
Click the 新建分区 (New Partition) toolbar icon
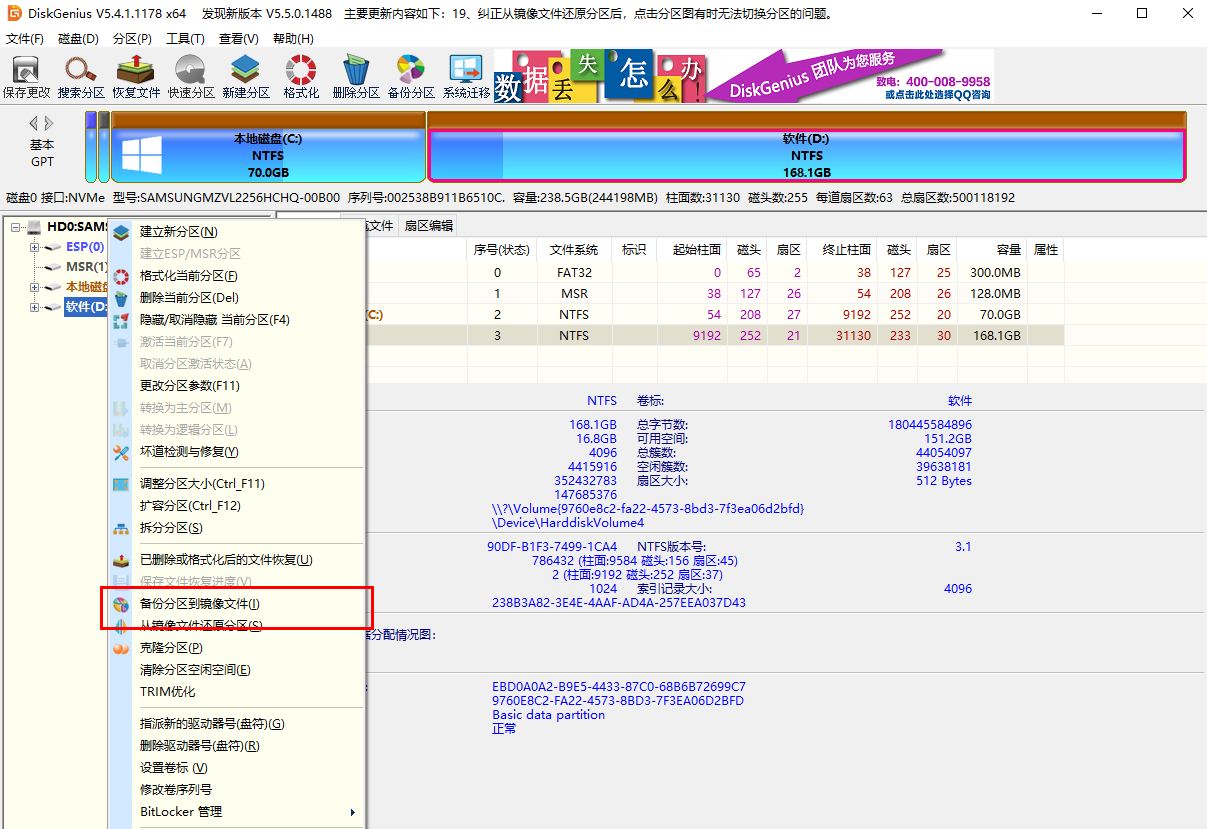click(x=246, y=77)
